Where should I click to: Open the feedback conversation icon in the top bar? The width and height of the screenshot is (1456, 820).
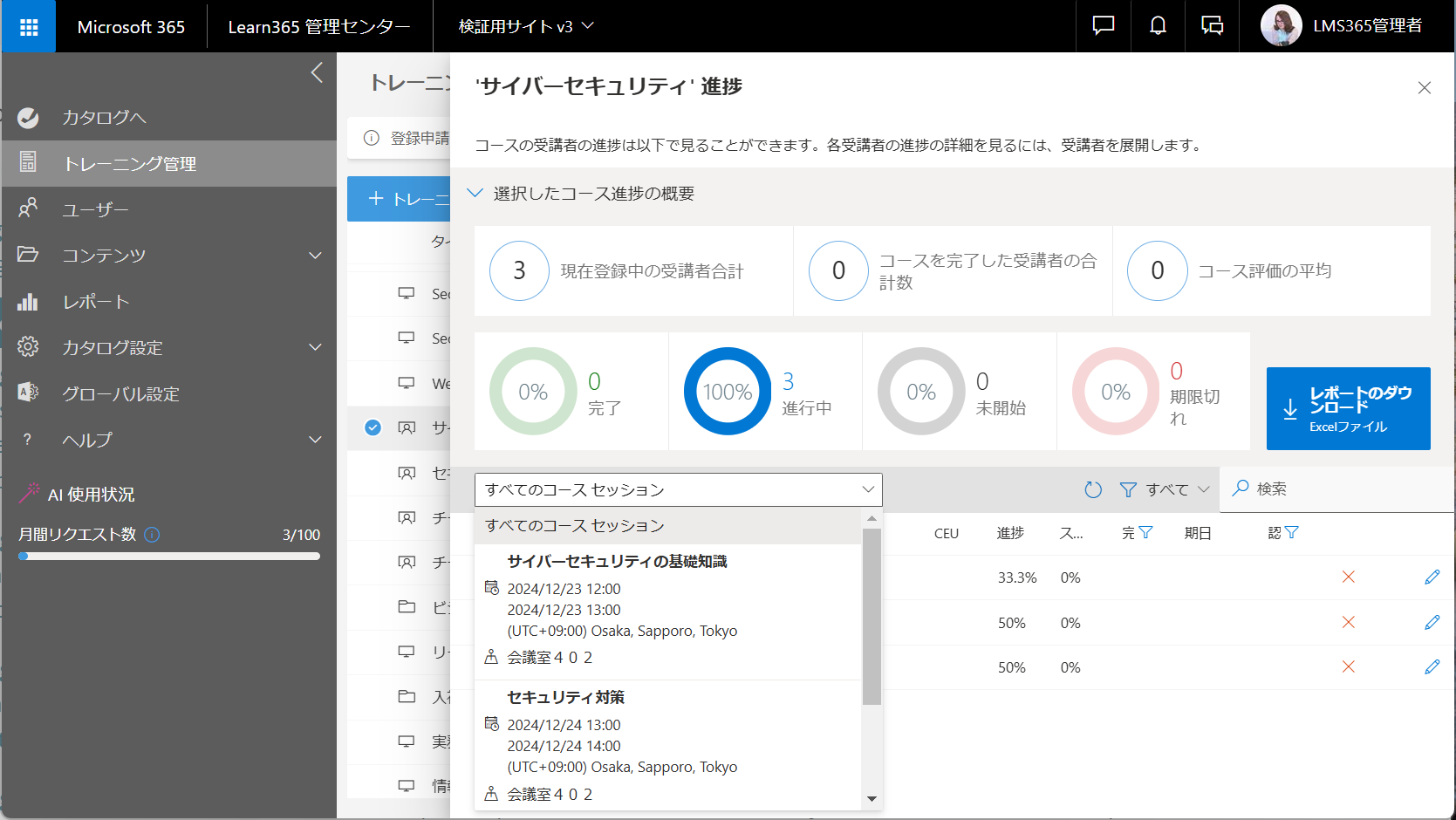point(1212,26)
